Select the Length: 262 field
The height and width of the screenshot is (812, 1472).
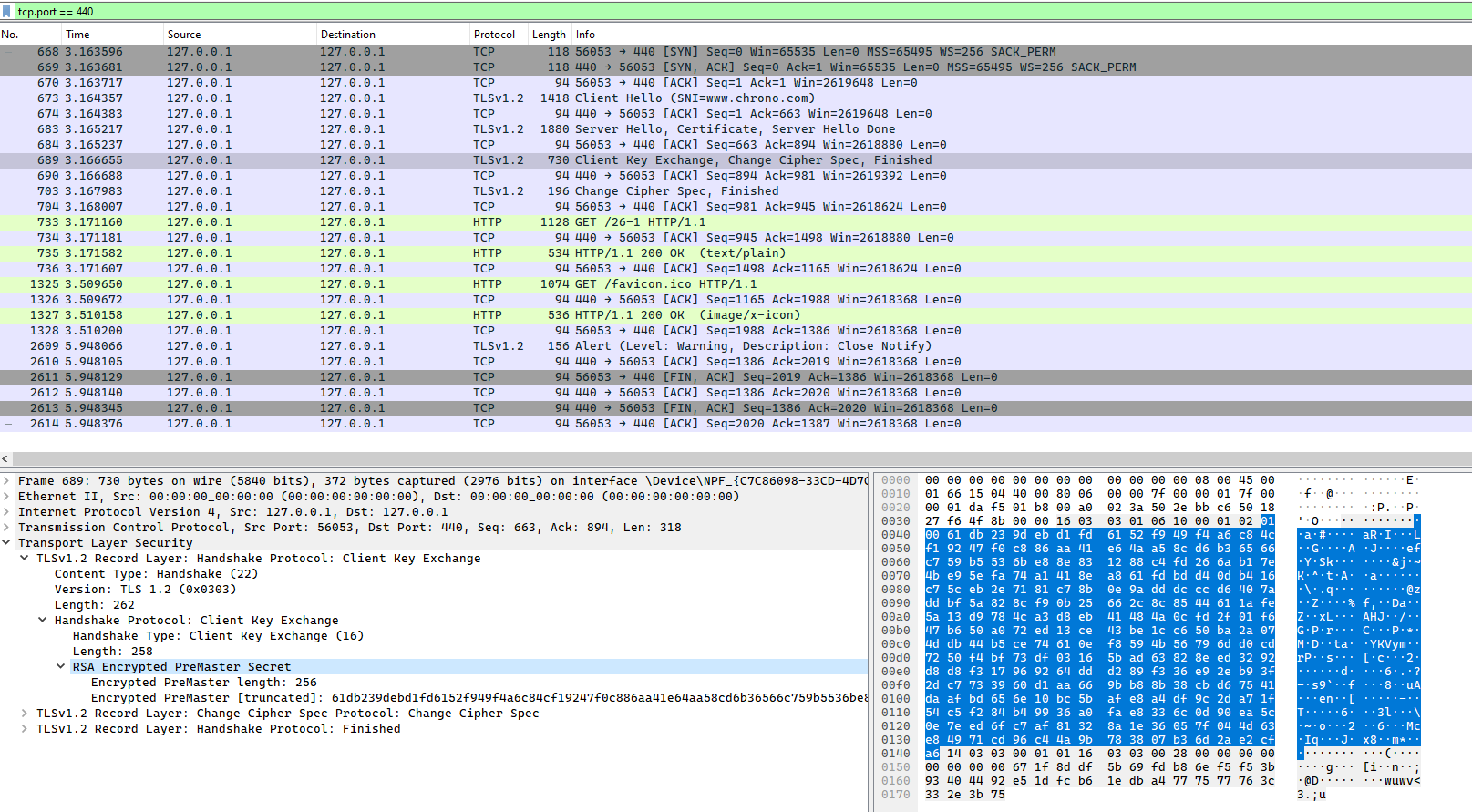click(x=94, y=605)
